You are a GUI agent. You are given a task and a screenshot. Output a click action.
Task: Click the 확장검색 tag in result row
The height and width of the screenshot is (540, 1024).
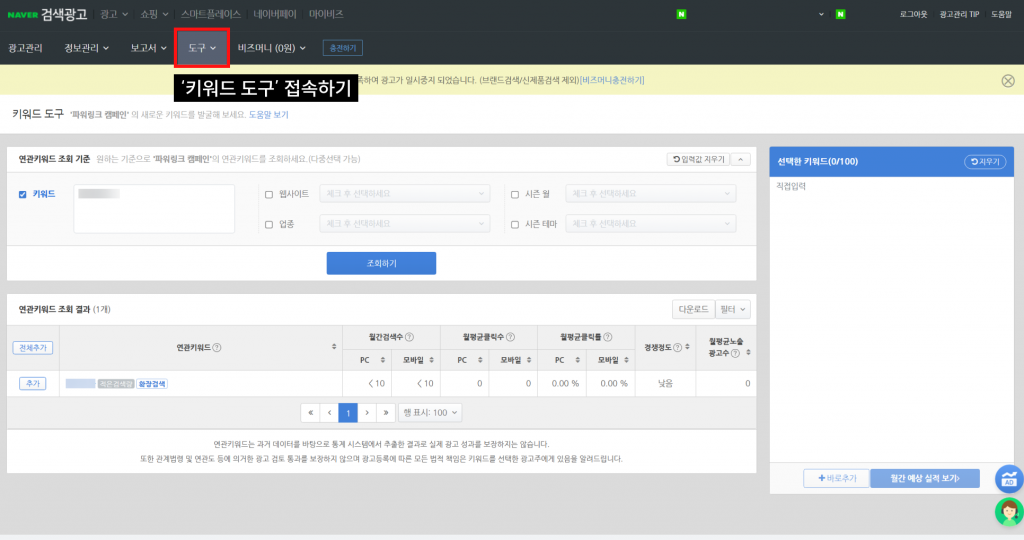pyautogui.click(x=152, y=384)
